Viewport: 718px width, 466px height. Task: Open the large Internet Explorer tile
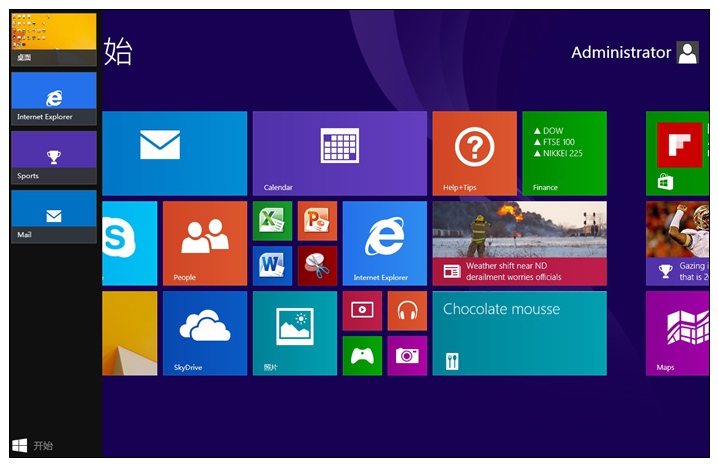[x=385, y=243]
